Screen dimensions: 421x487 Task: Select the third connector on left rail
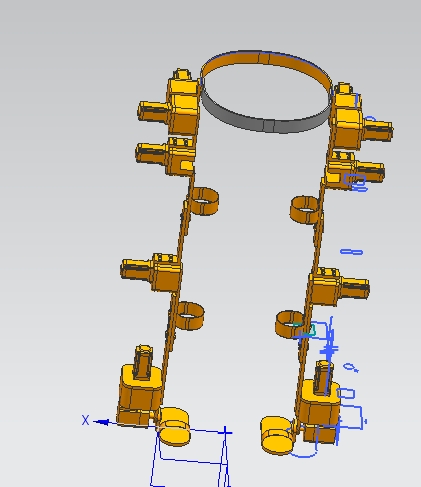pos(152,272)
